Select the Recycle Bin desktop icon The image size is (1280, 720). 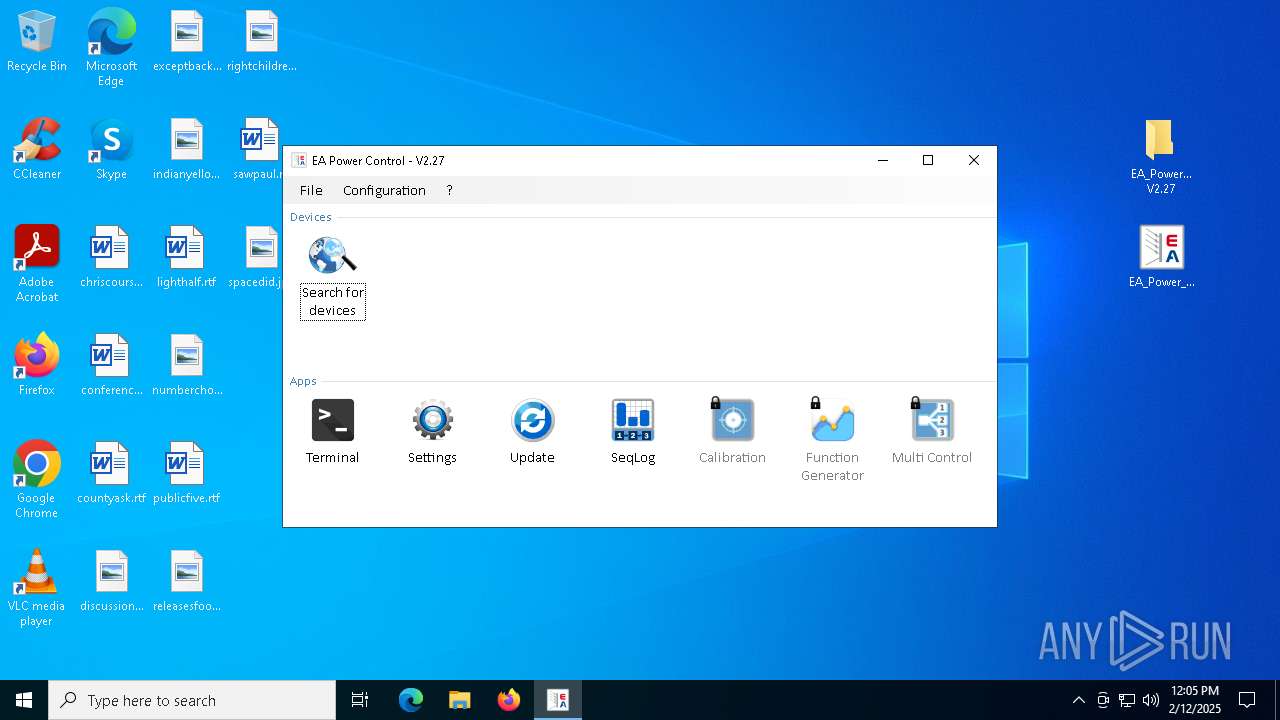pos(37,42)
